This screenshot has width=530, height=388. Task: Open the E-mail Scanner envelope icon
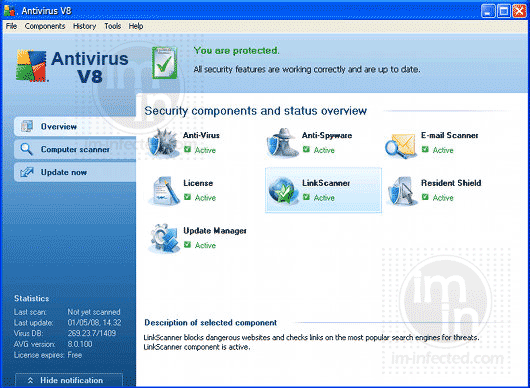(400, 146)
